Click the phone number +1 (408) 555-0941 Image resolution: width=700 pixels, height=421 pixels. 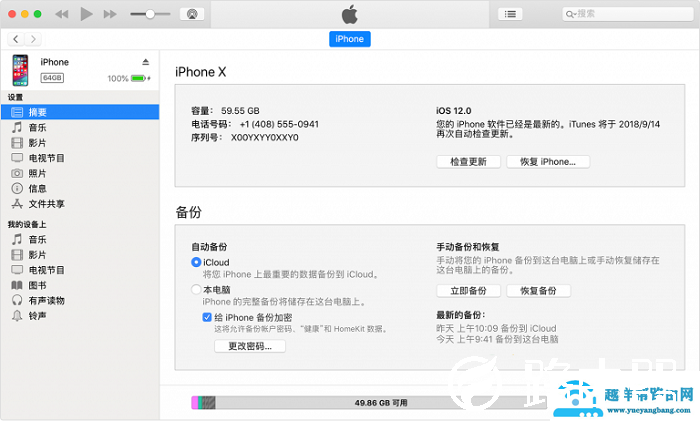pyautogui.click(x=279, y=124)
